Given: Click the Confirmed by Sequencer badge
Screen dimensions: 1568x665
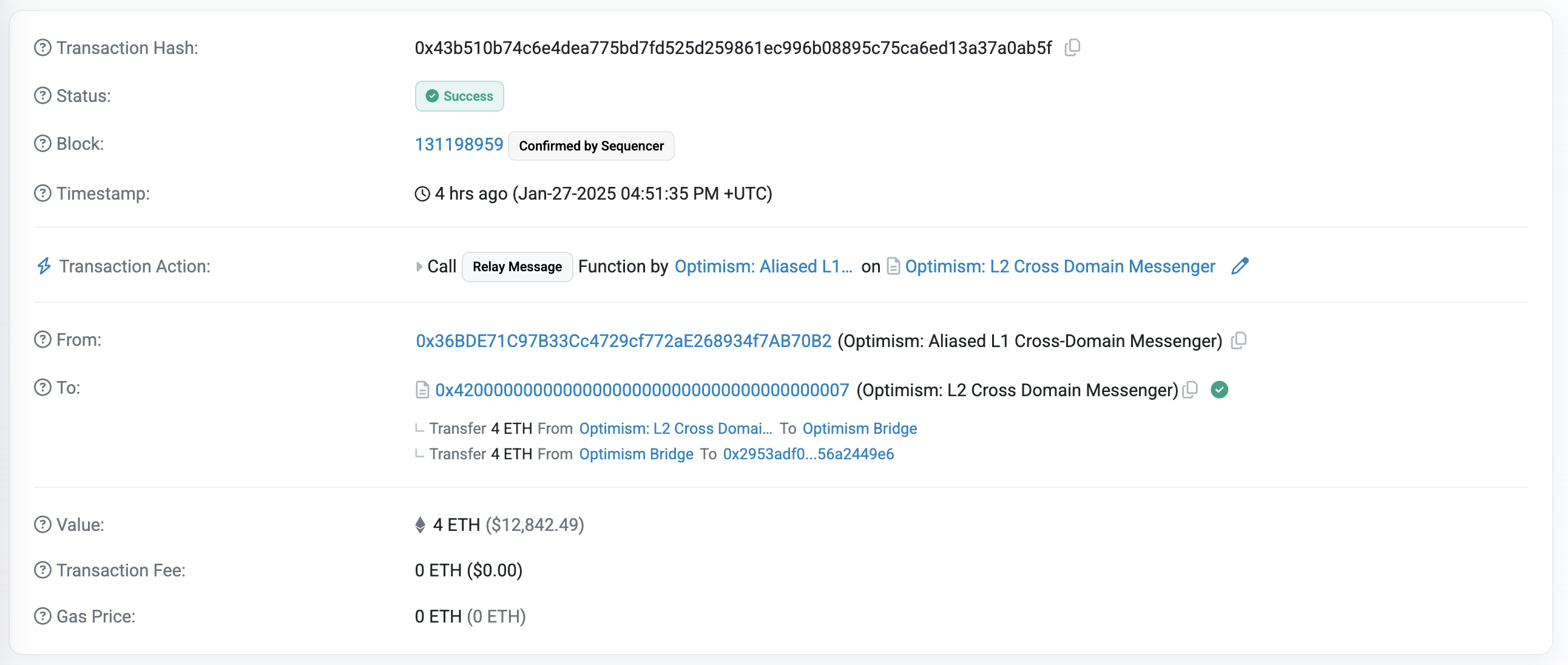Looking at the screenshot, I should tap(591, 146).
